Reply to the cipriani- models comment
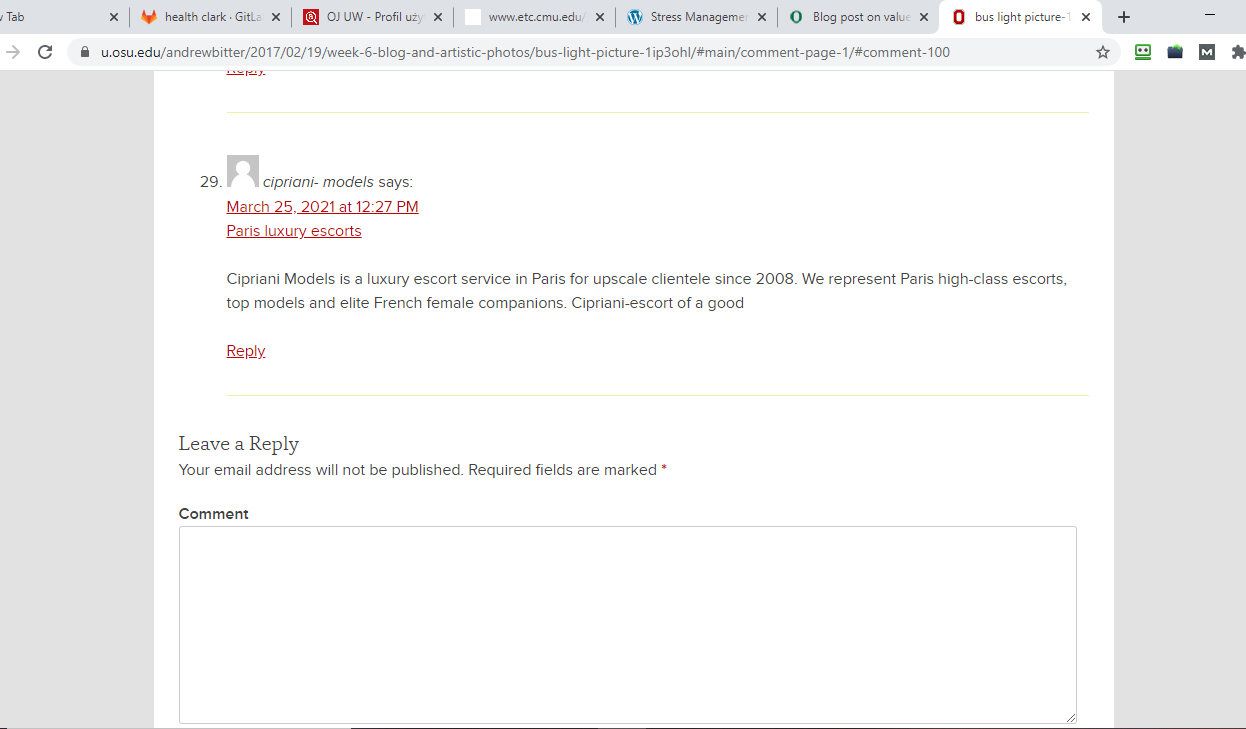 (246, 351)
